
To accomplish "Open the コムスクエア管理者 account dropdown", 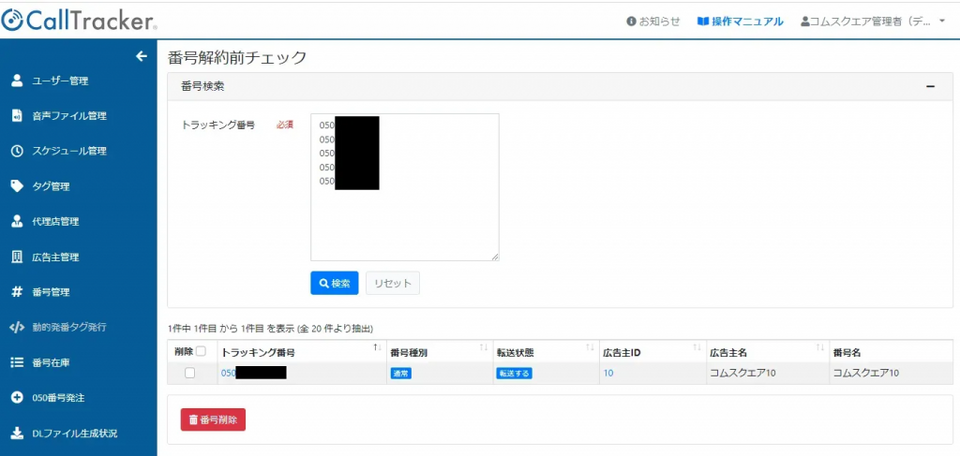I will click(874, 21).
